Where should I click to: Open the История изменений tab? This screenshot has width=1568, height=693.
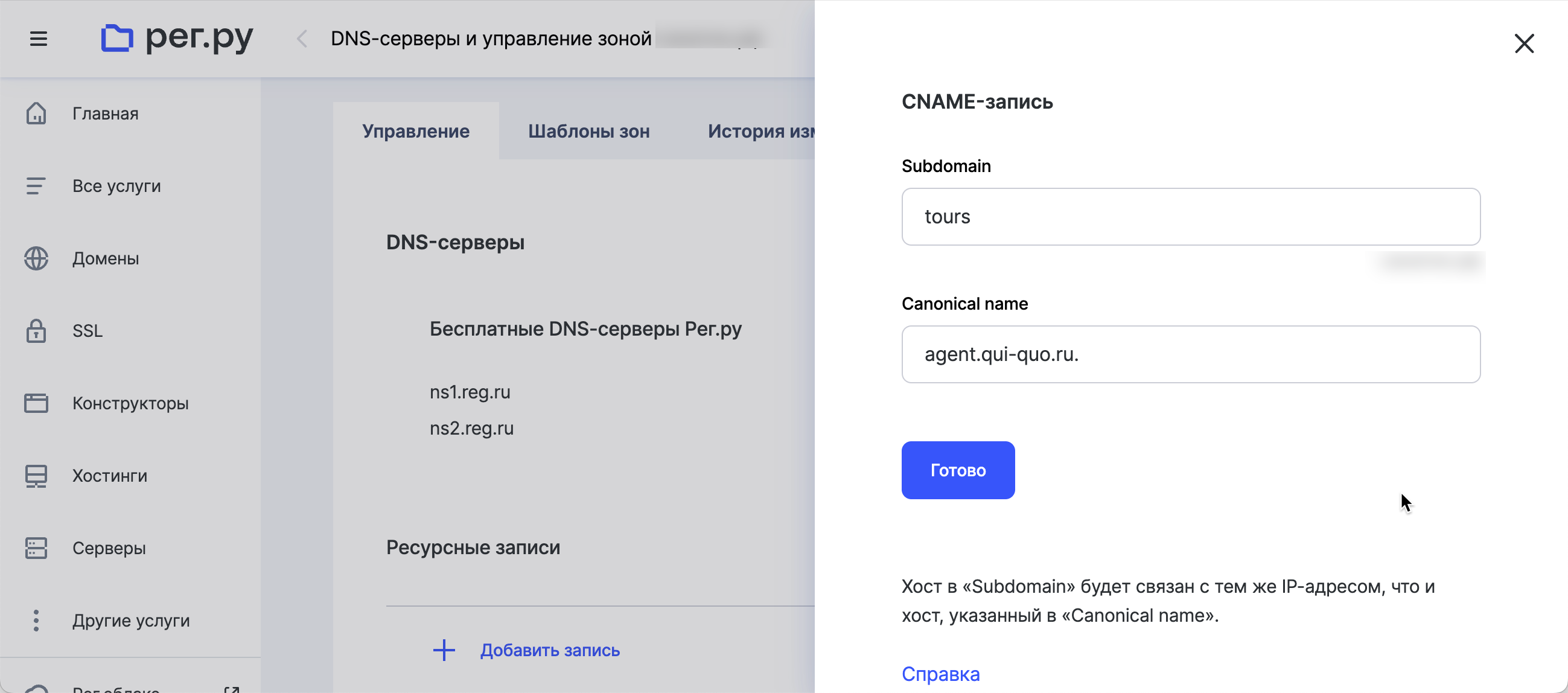(x=760, y=132)
